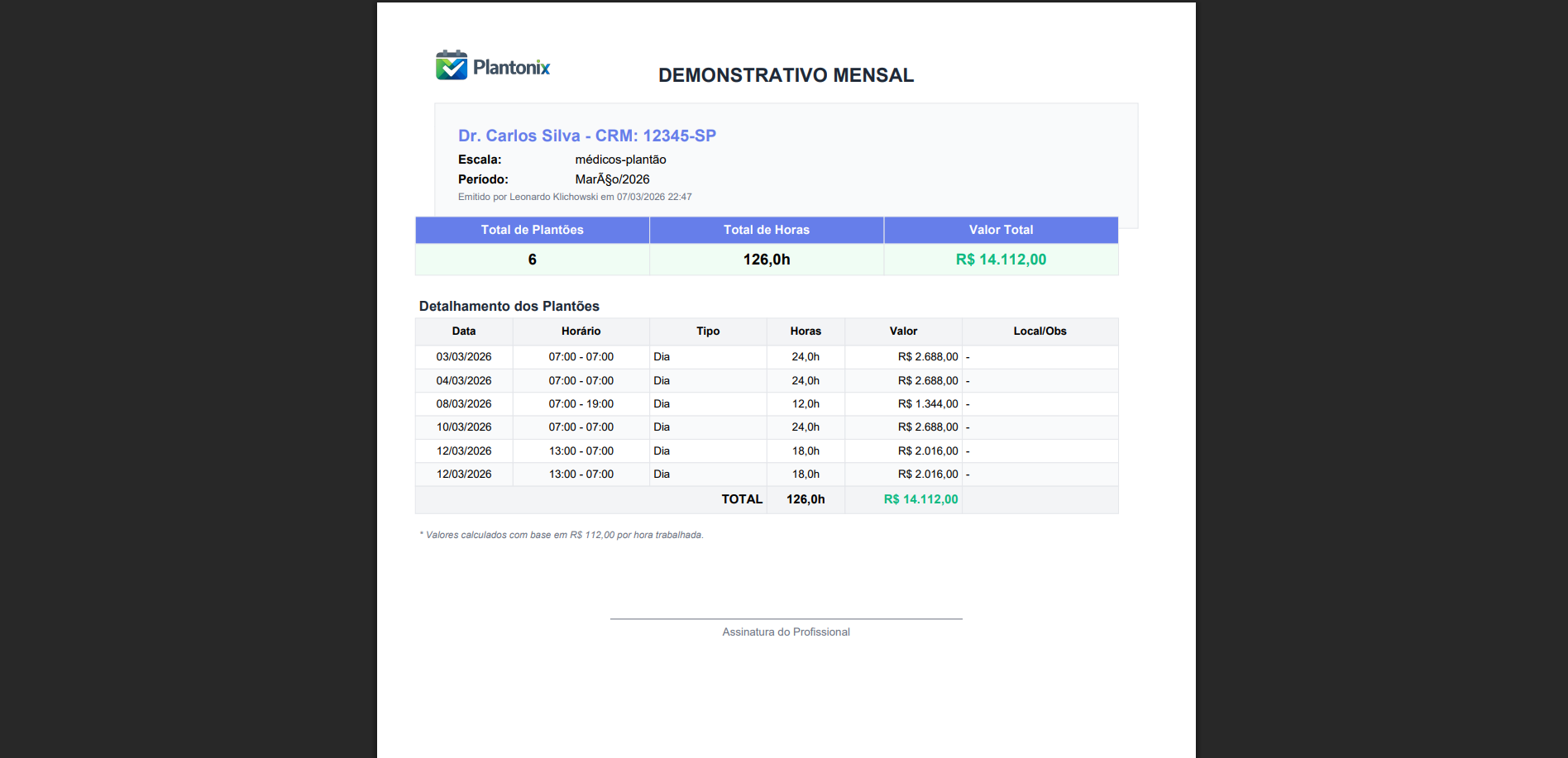
Task: Click the Valor Total header cell
Action: [x=1001, y=230]
